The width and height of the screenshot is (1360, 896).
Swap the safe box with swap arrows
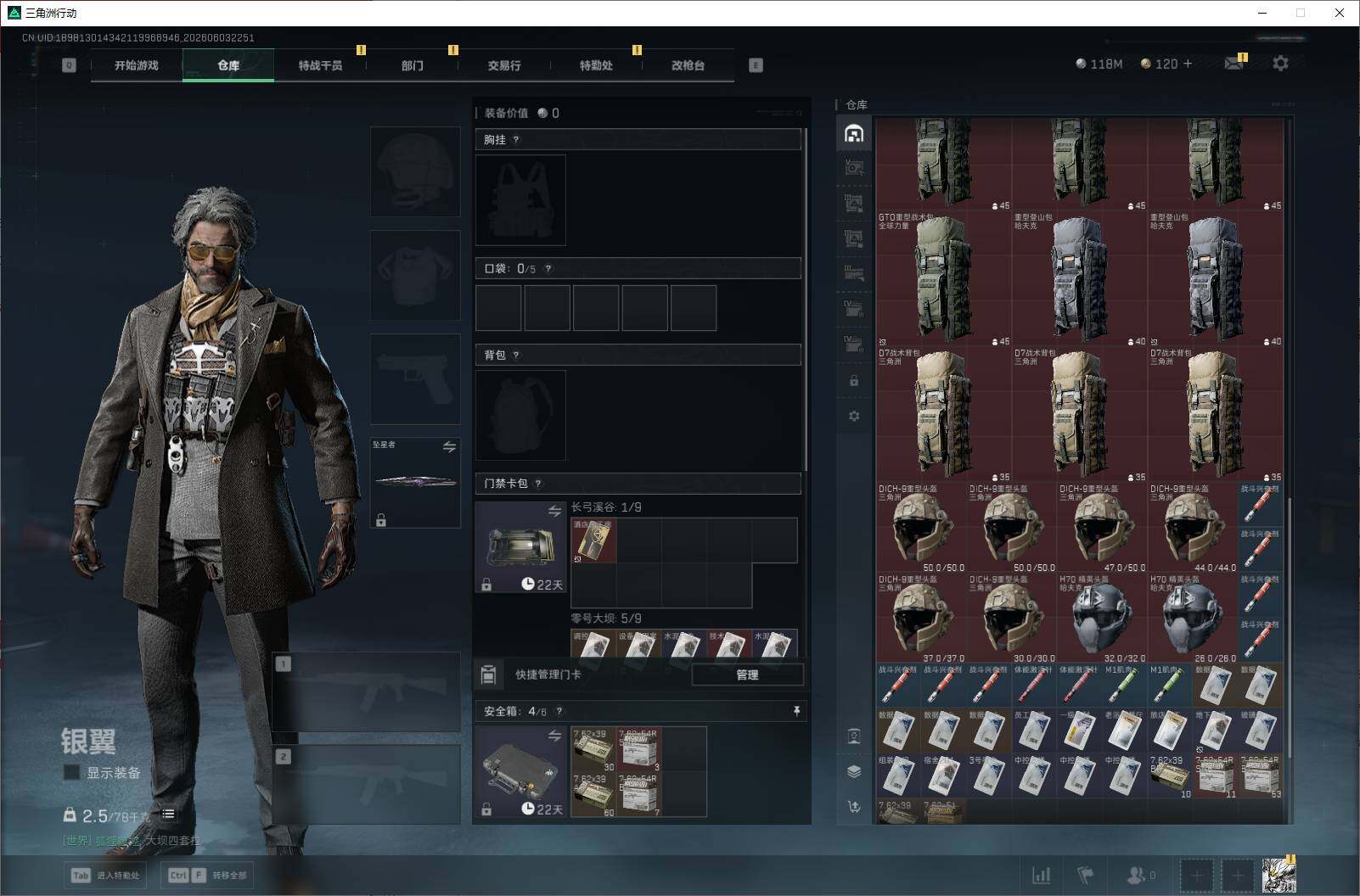tap(554, 736)
